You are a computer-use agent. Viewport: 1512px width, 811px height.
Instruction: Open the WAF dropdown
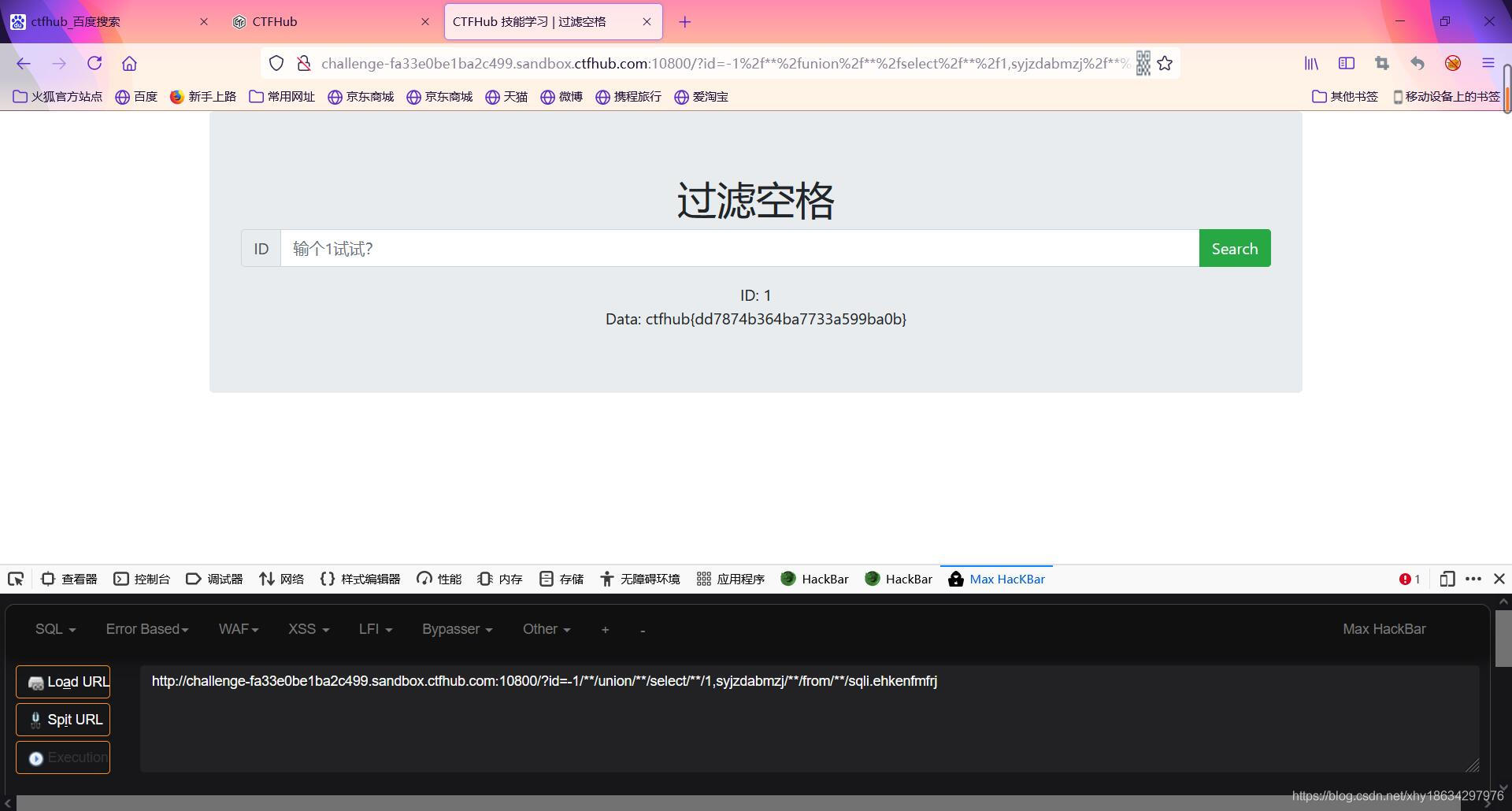tap(238, 629)
